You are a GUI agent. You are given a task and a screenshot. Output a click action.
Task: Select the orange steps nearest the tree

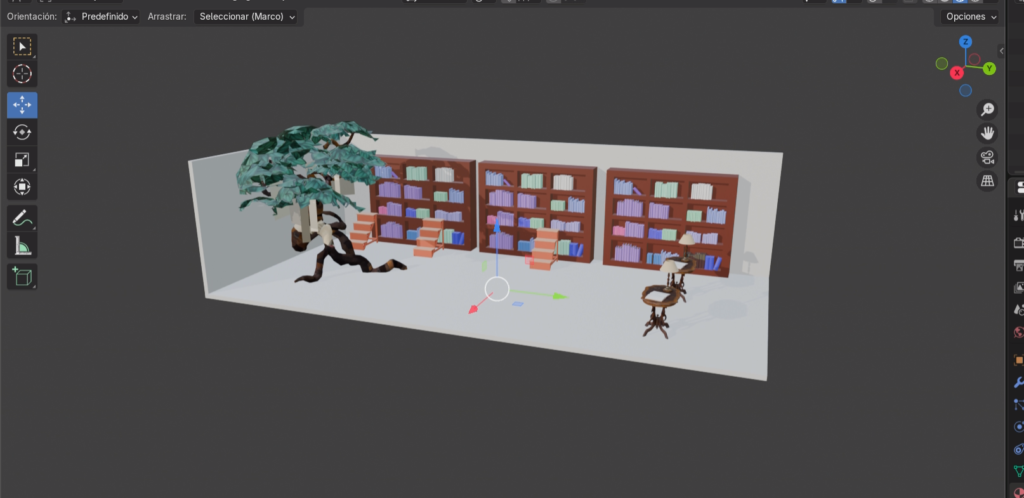(x=363, y=230)
